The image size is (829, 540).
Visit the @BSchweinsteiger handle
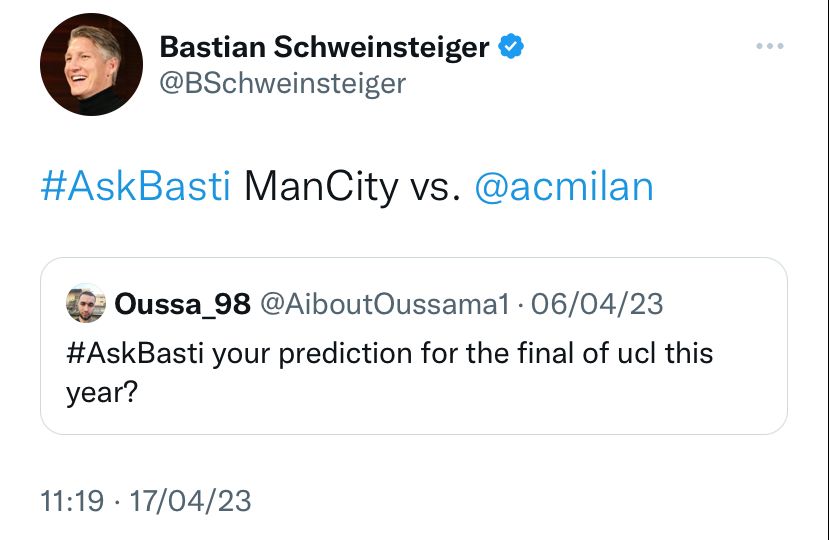pyautogui.click(x=283, y=83)
